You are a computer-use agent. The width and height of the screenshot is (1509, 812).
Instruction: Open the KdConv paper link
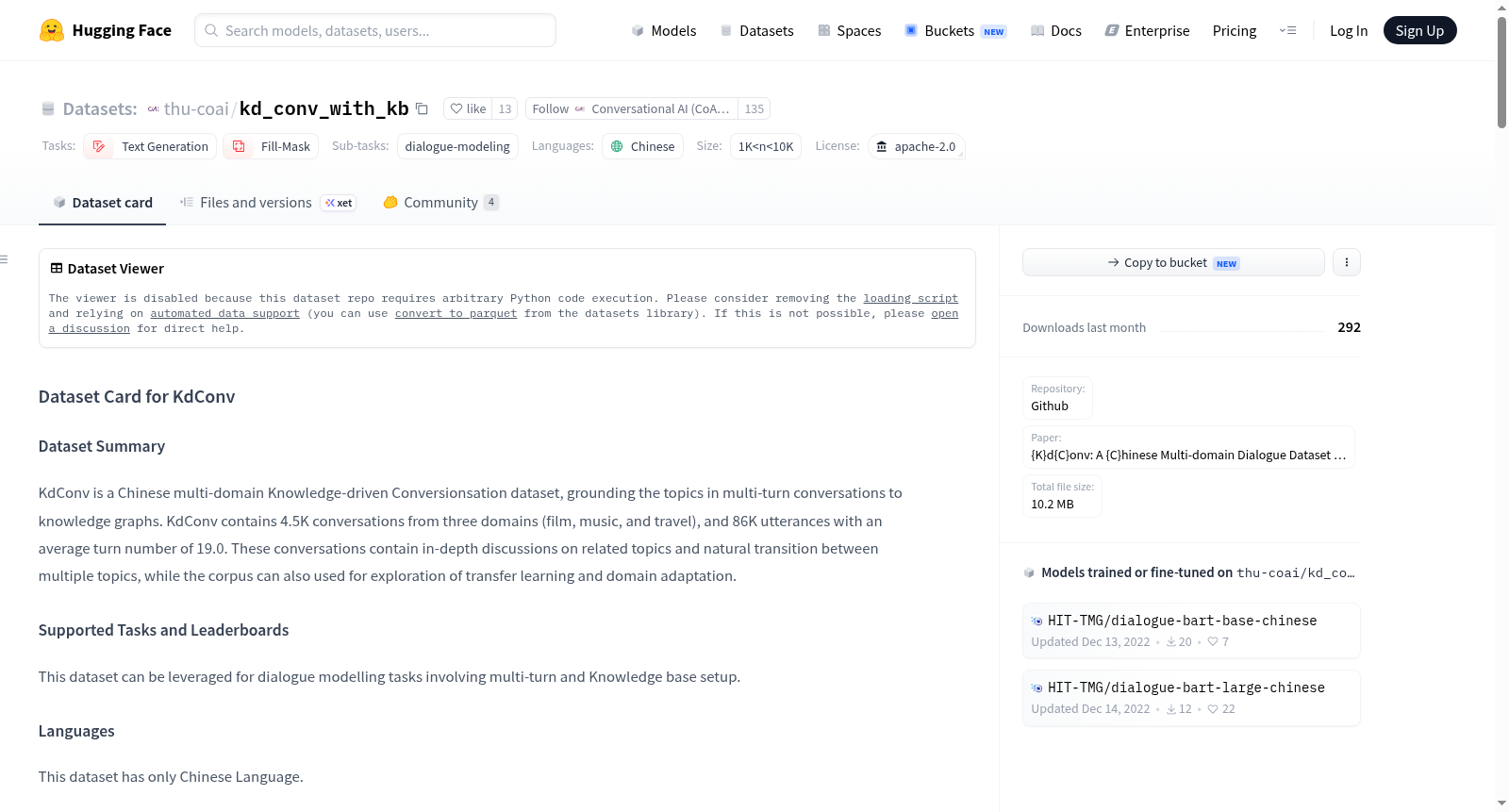(1188, 447)
